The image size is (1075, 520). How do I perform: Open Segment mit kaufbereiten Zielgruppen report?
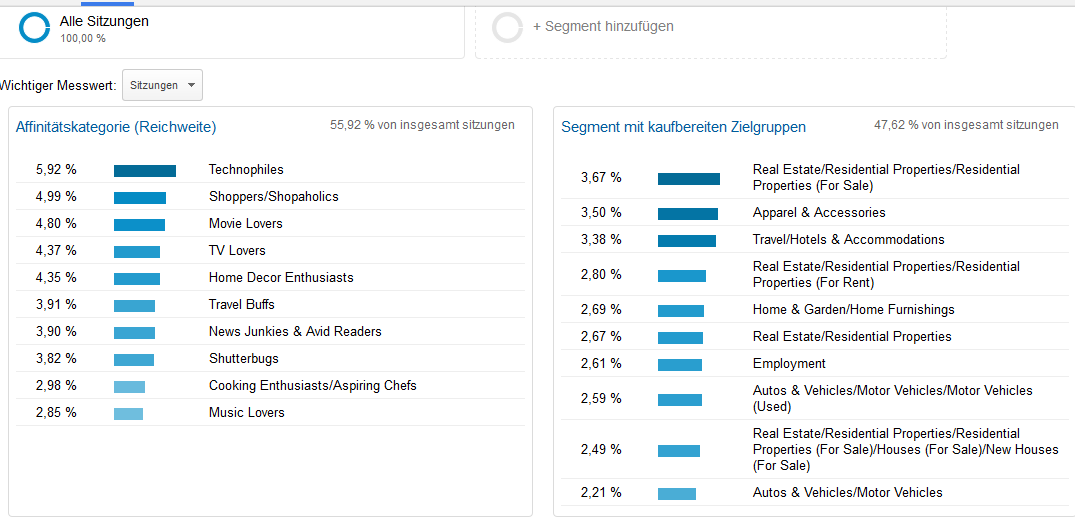tap(684, 127)
